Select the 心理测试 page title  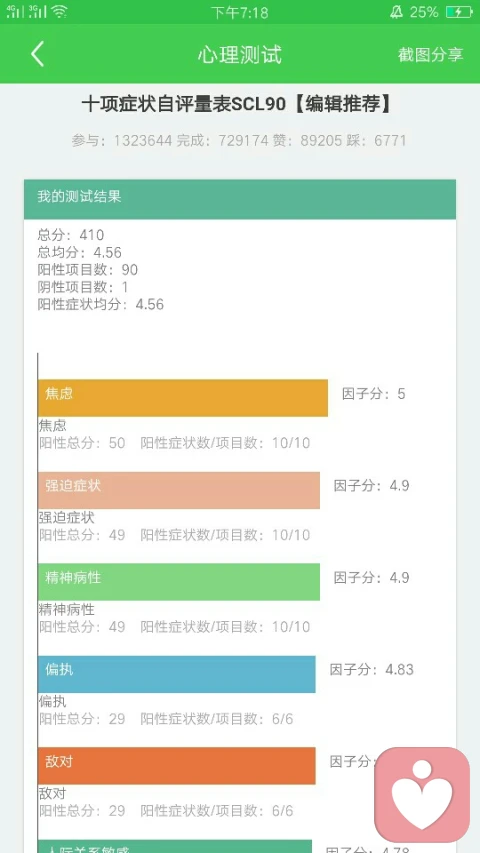(239, 54)
